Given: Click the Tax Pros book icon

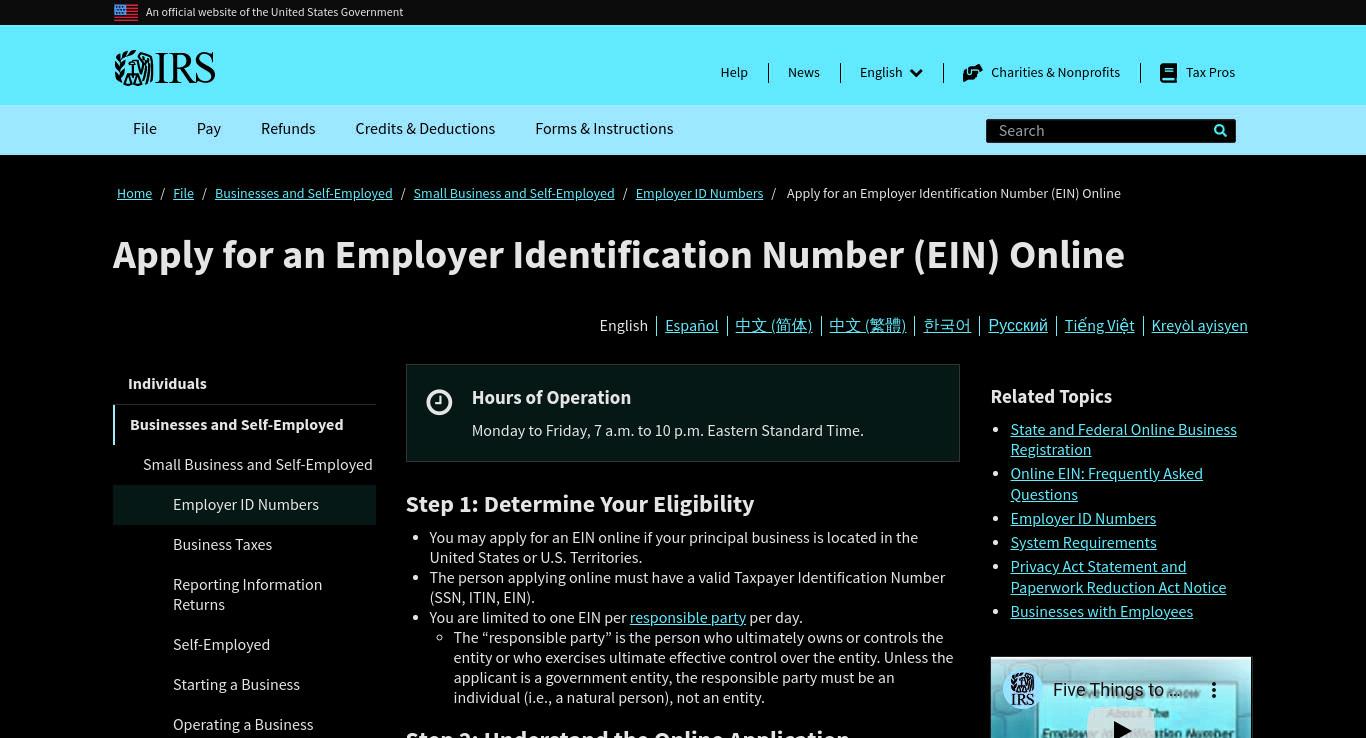Looking at the screenshot, I should pos(1168,73).
